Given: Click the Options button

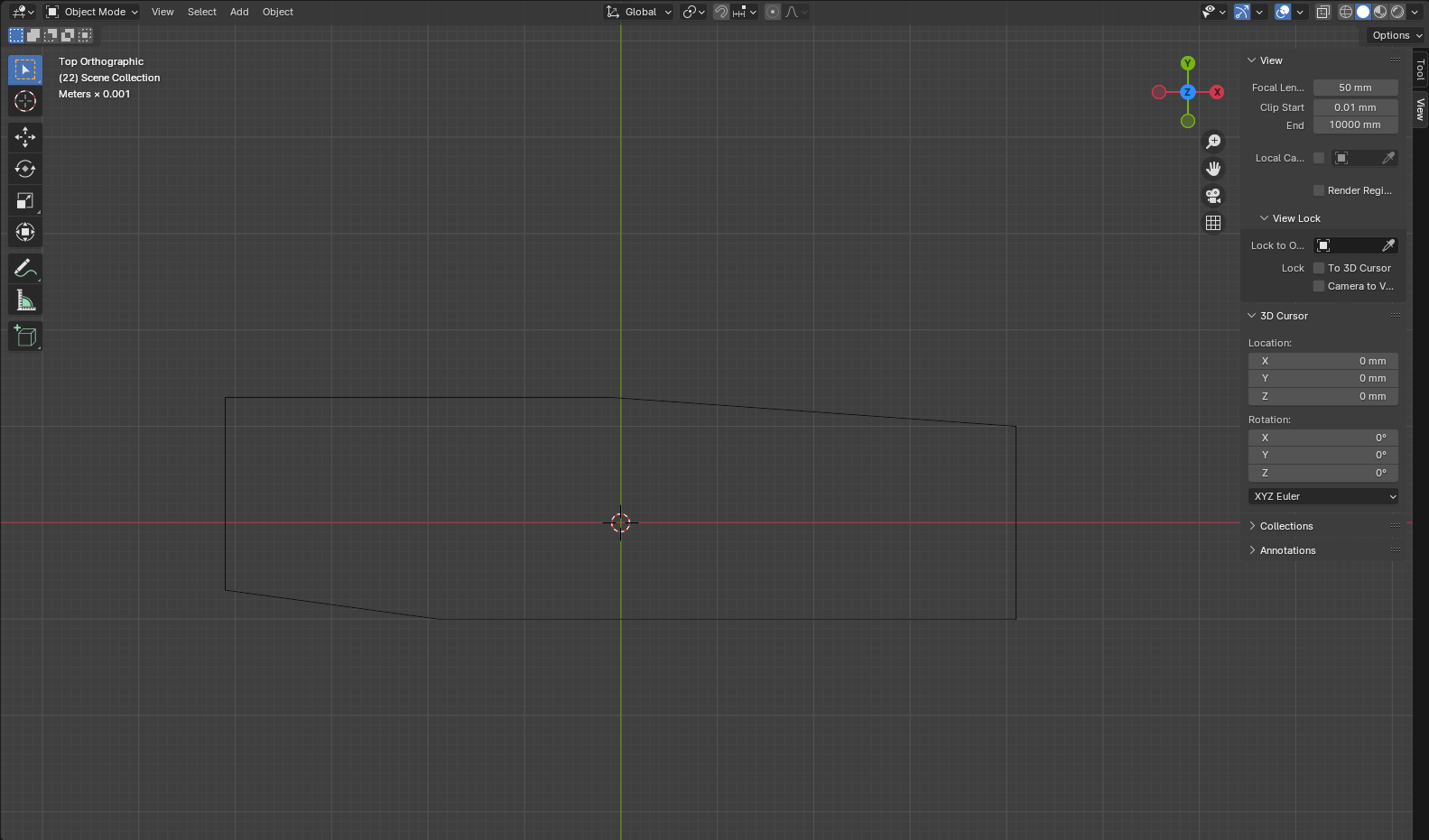Looking at the screenshot, I should pyautogui.click(x=1396, y=35).
